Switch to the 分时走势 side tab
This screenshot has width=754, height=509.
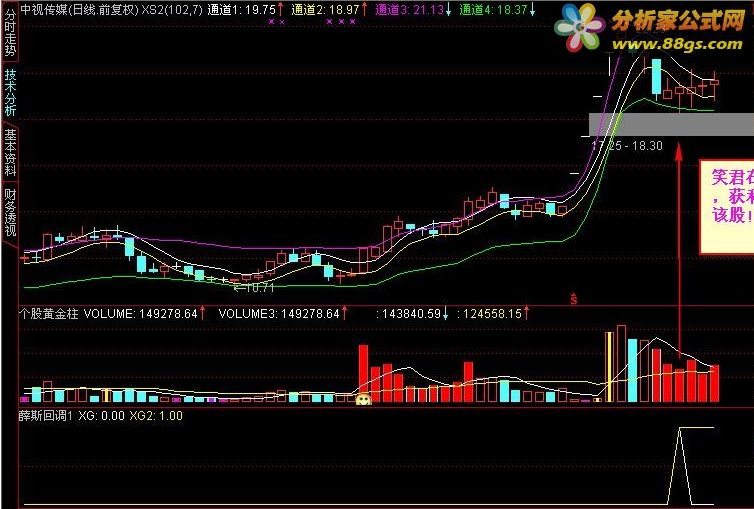(x=10, y=32)
